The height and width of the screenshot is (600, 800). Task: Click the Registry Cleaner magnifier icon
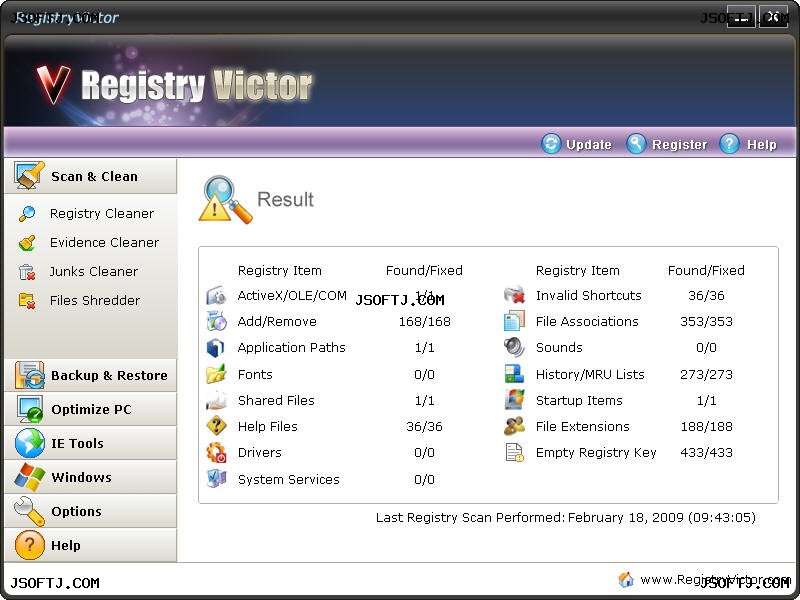coord(27,214)
